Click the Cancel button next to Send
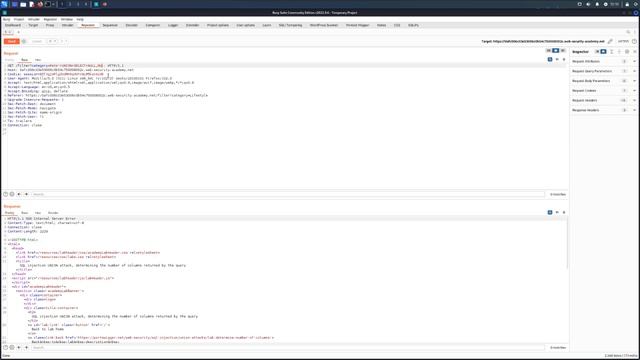Image resolution: width=640 pixels, height=360 pixels. (x=37, y=41)
